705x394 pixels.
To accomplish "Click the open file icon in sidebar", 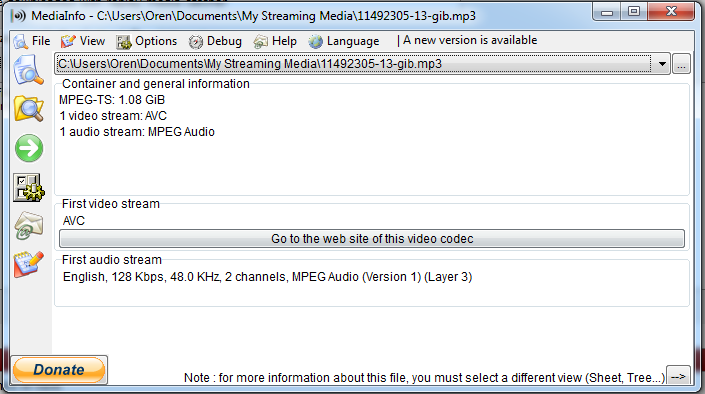I will point(28,70).
